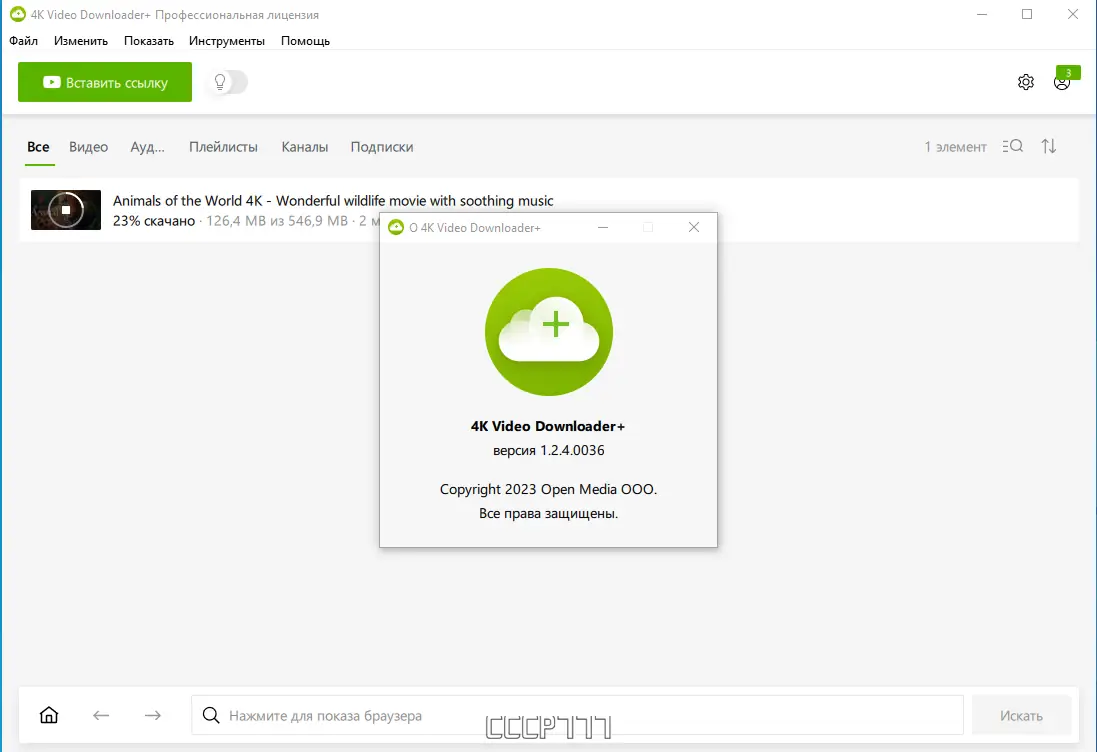Image resolution: width=1097 pixels, height=752 pixels.
Task: Click the 4K Video Downloader cloud logo
Action: (x=548, y=331)
